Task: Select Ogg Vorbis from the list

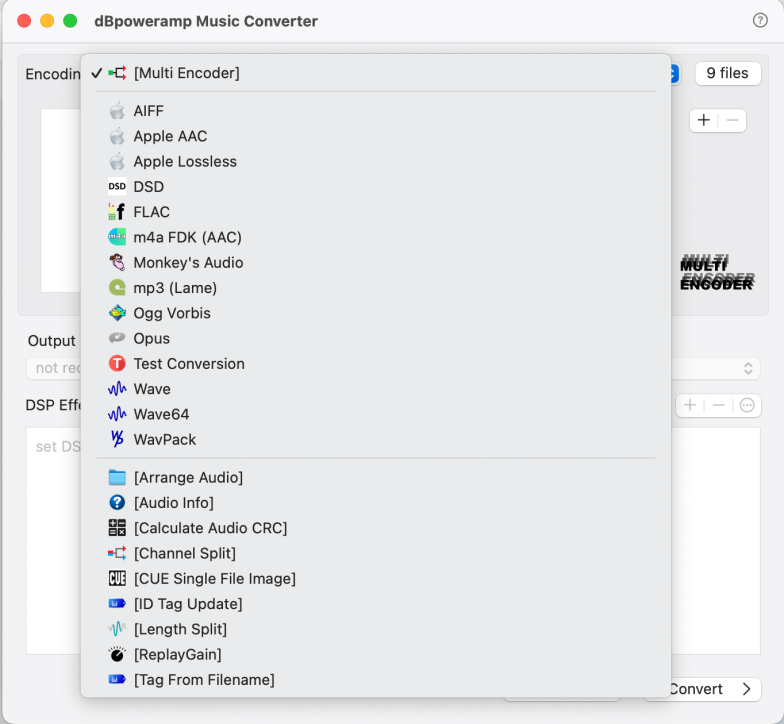Action: click(376, 313)
